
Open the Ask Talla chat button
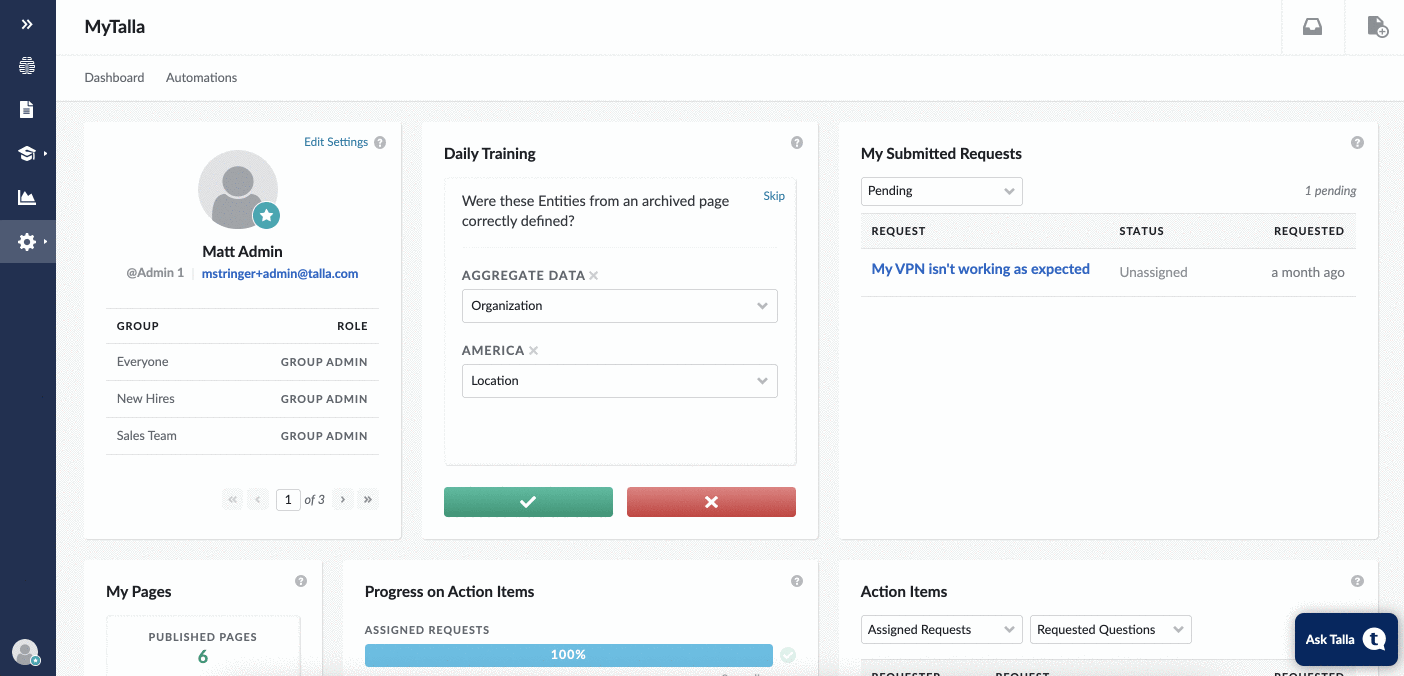tap(1345, 639)
